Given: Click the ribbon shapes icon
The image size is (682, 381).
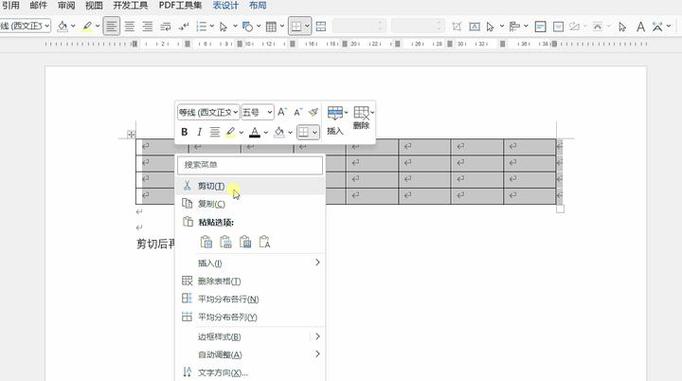Looking at the screenshot, I should tap(247, 27).
